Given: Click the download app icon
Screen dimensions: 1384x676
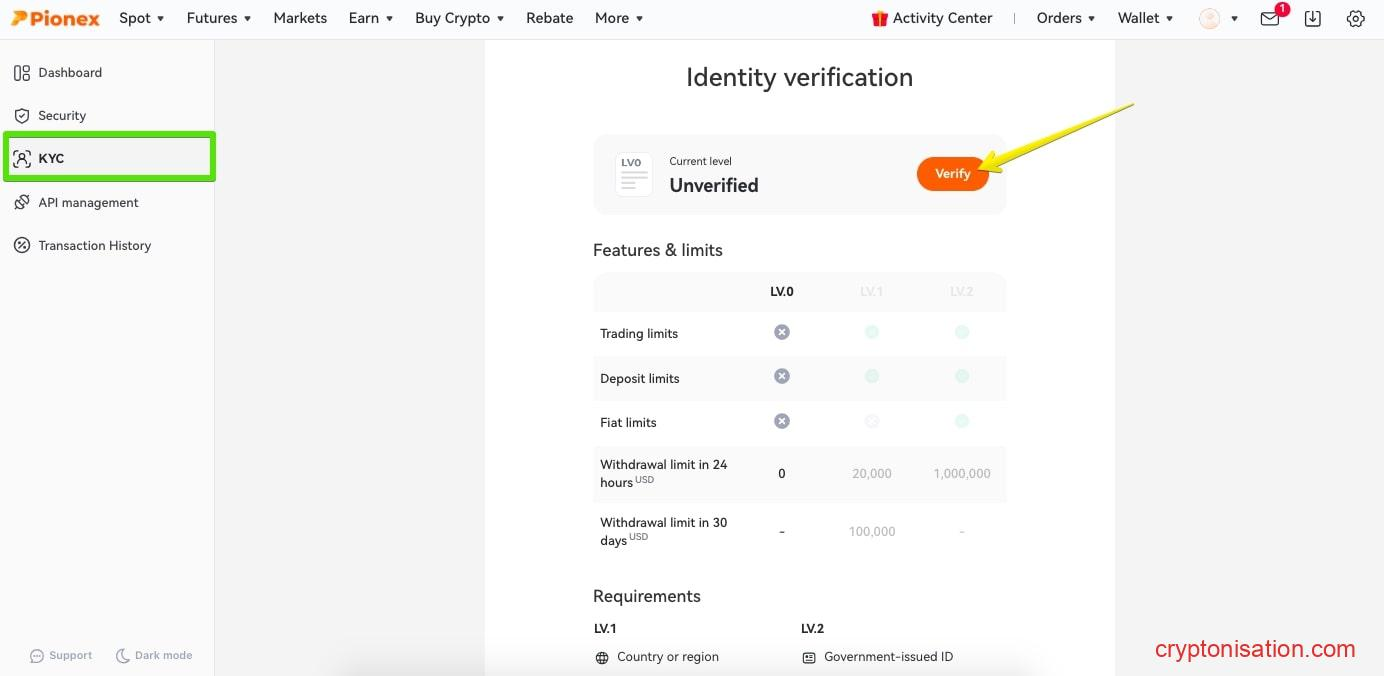Looking at the screenshot, I should pyautogui.click(x=1313, y=18).
